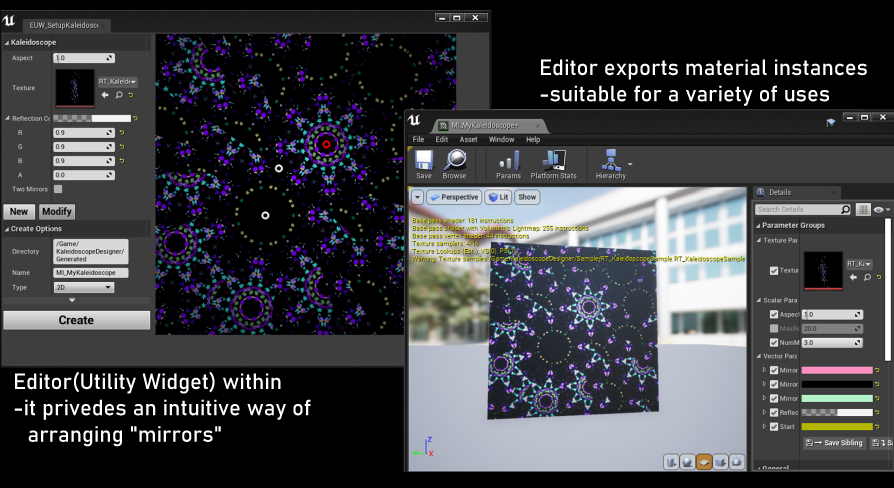Screen dimensions: 894x488
Task: Expand advanced options arrow below Type
Action: [x=72, y=300]
